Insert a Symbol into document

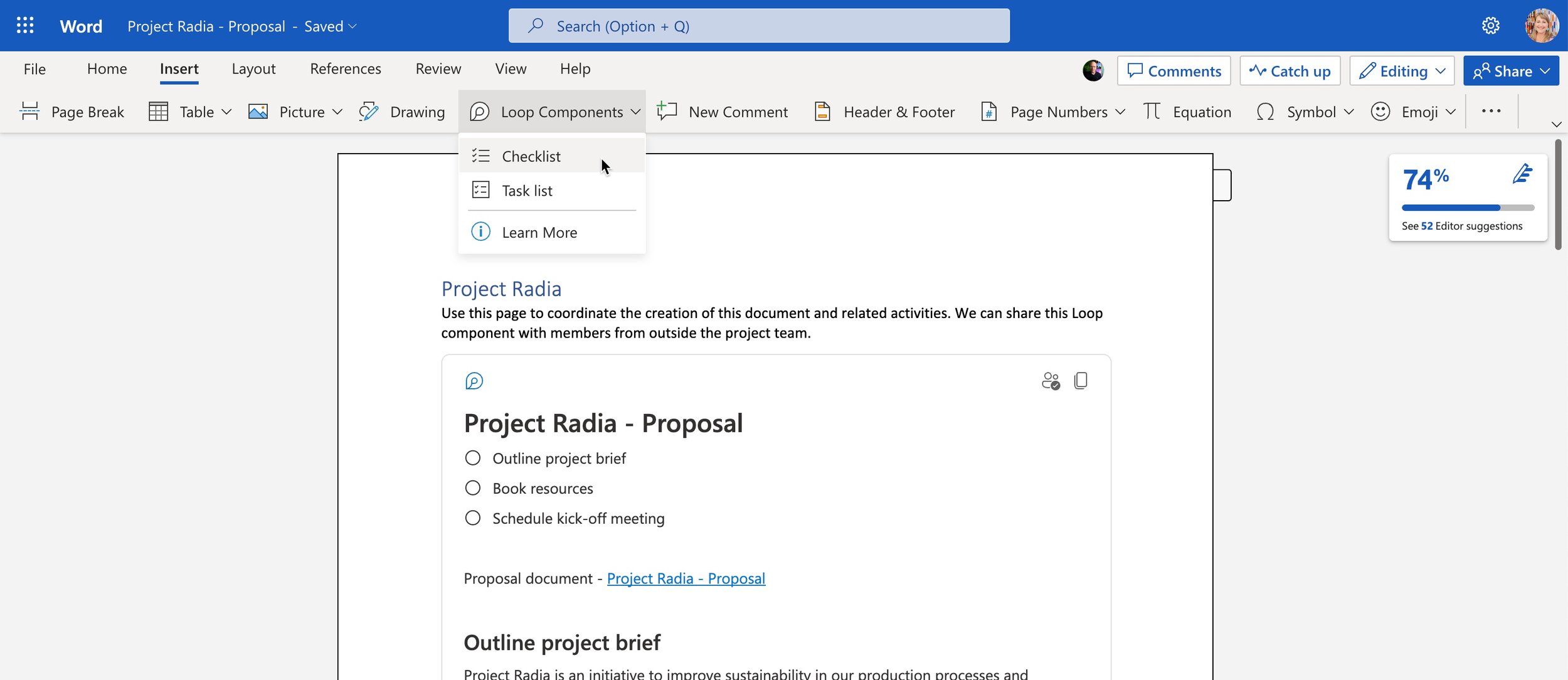pyautogui.click(x=1305, y=111)
